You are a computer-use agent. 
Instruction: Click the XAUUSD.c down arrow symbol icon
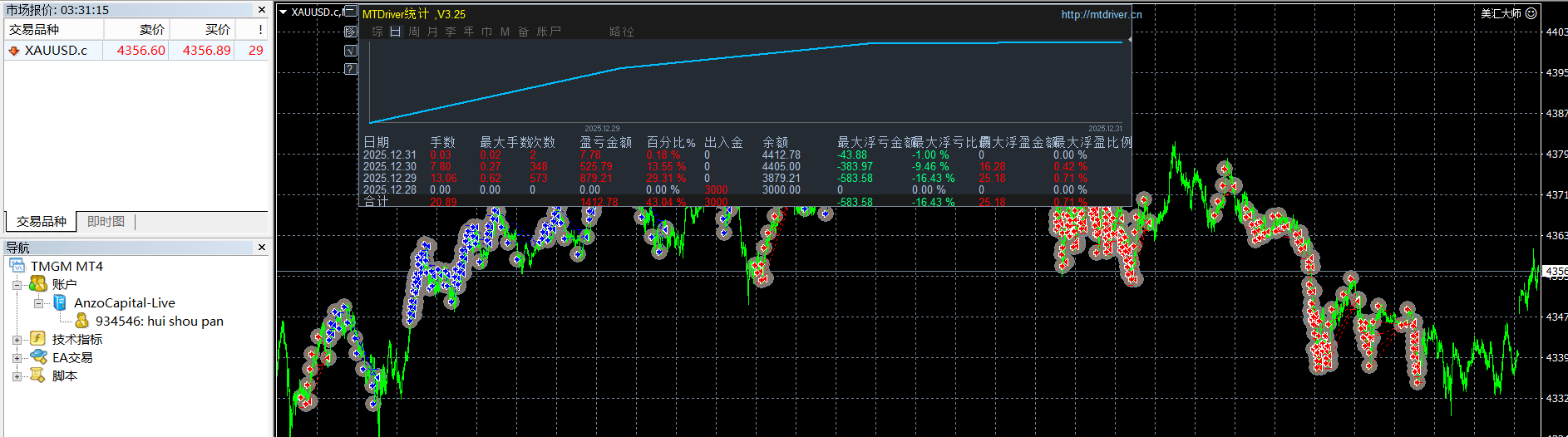coord(13,51)
